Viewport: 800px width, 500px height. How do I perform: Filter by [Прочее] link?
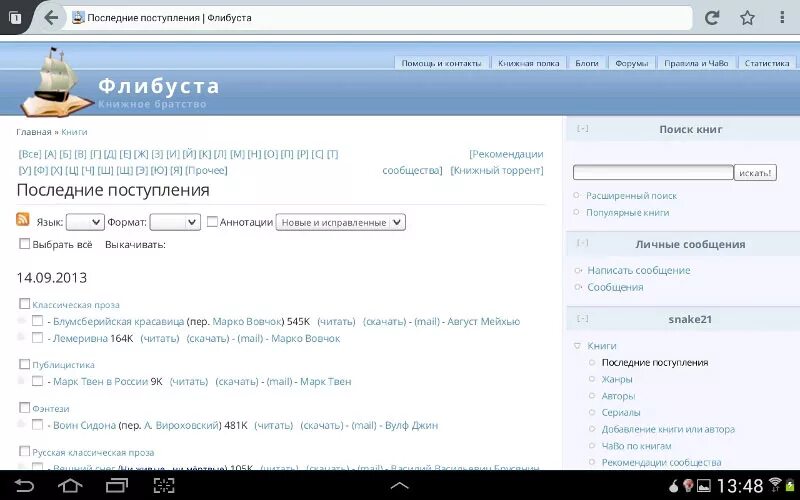(206, 170)
